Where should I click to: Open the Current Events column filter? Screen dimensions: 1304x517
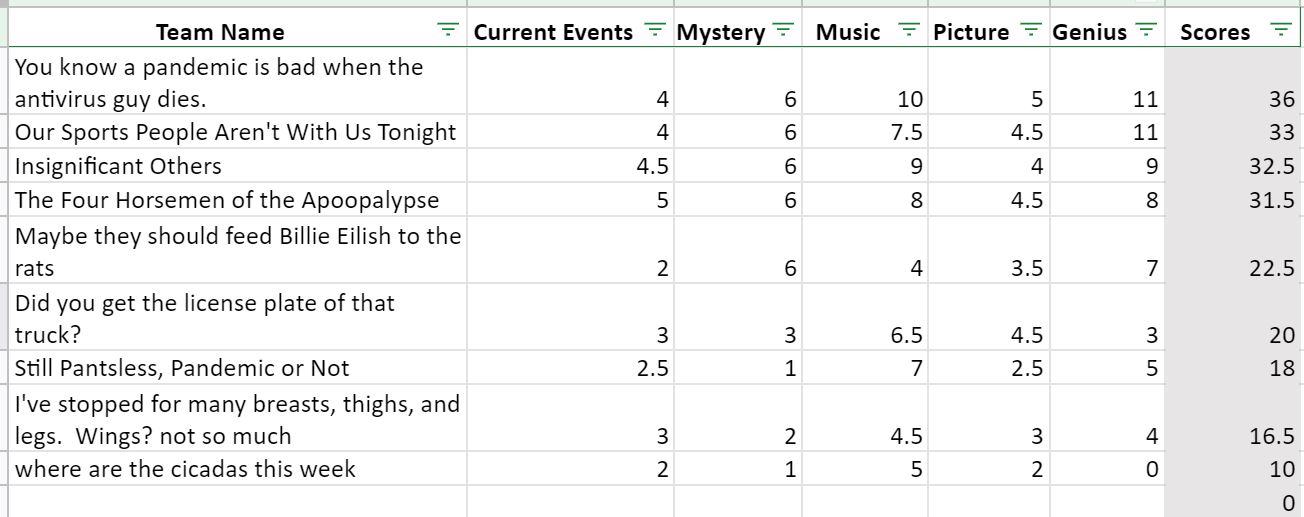[x=655, y=31]
